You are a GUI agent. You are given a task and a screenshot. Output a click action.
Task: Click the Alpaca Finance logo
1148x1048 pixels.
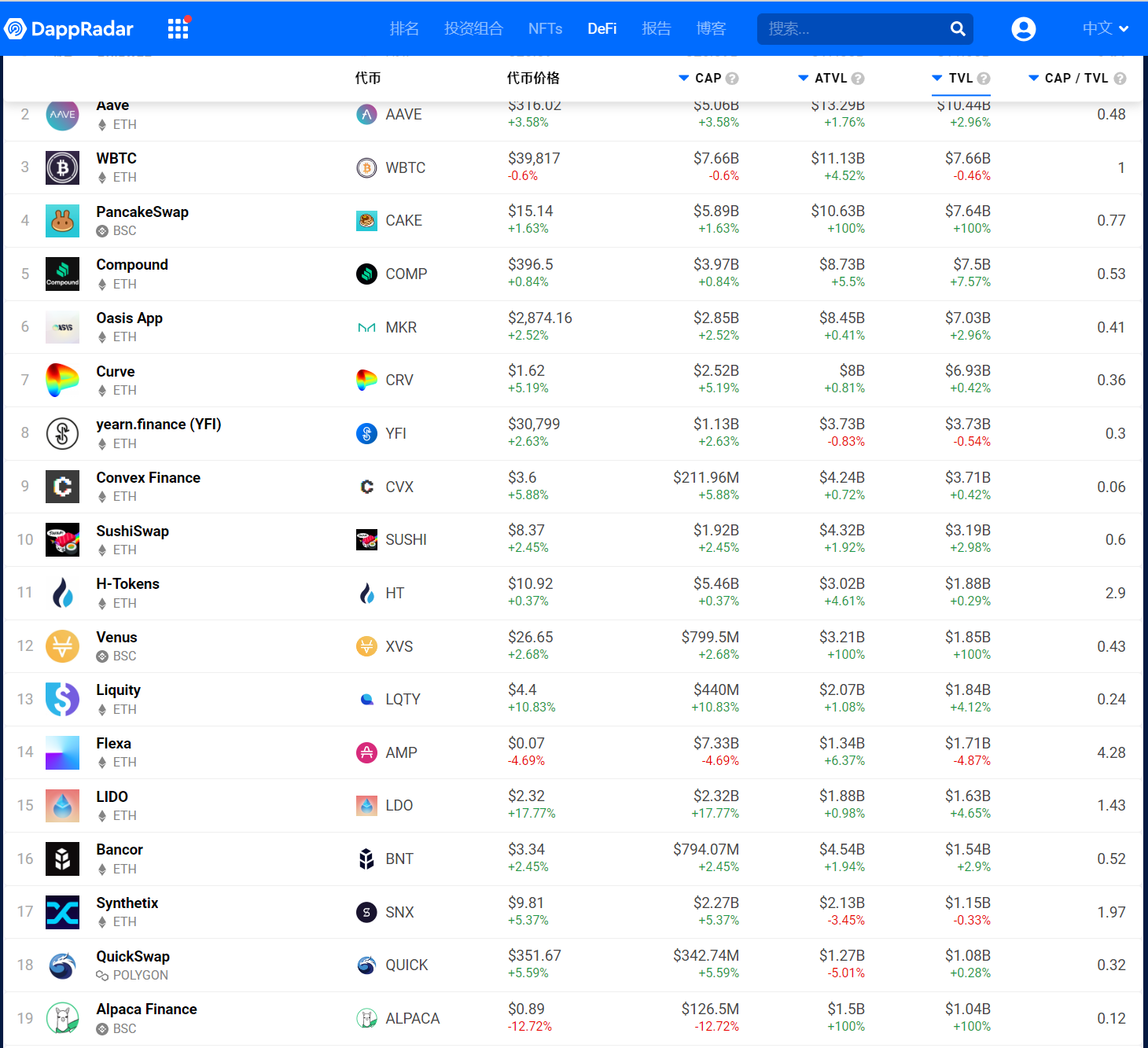(x=62, y=1019)
